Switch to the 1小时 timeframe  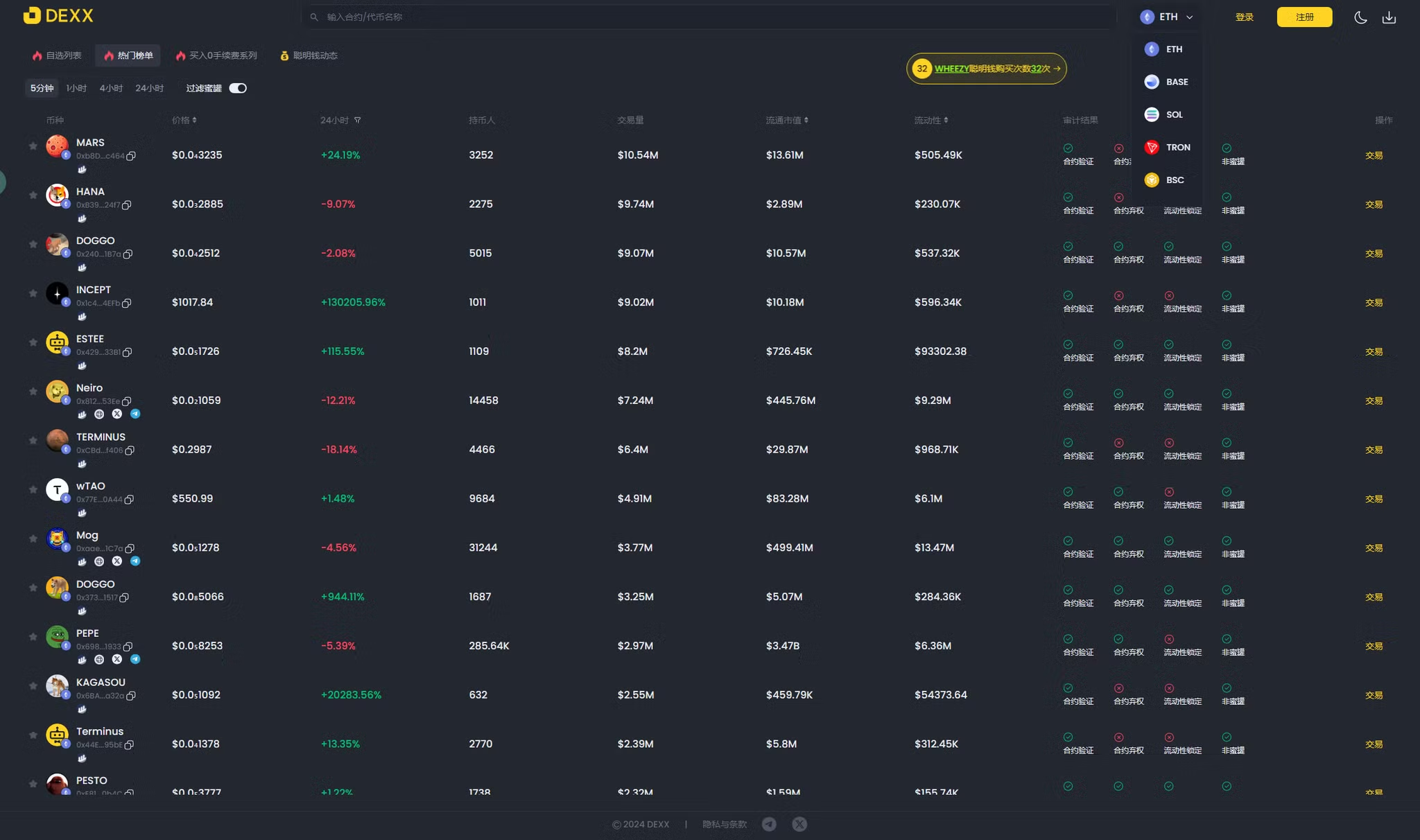[76, 88]
